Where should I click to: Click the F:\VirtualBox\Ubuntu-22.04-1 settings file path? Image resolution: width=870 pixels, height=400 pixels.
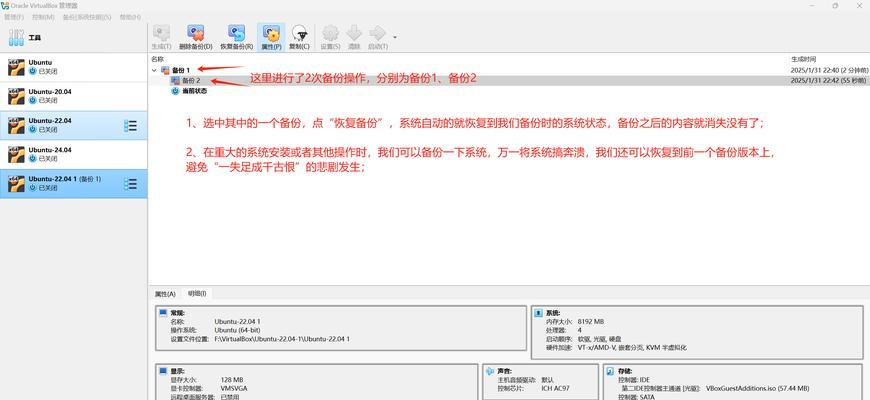coord(282,339)
